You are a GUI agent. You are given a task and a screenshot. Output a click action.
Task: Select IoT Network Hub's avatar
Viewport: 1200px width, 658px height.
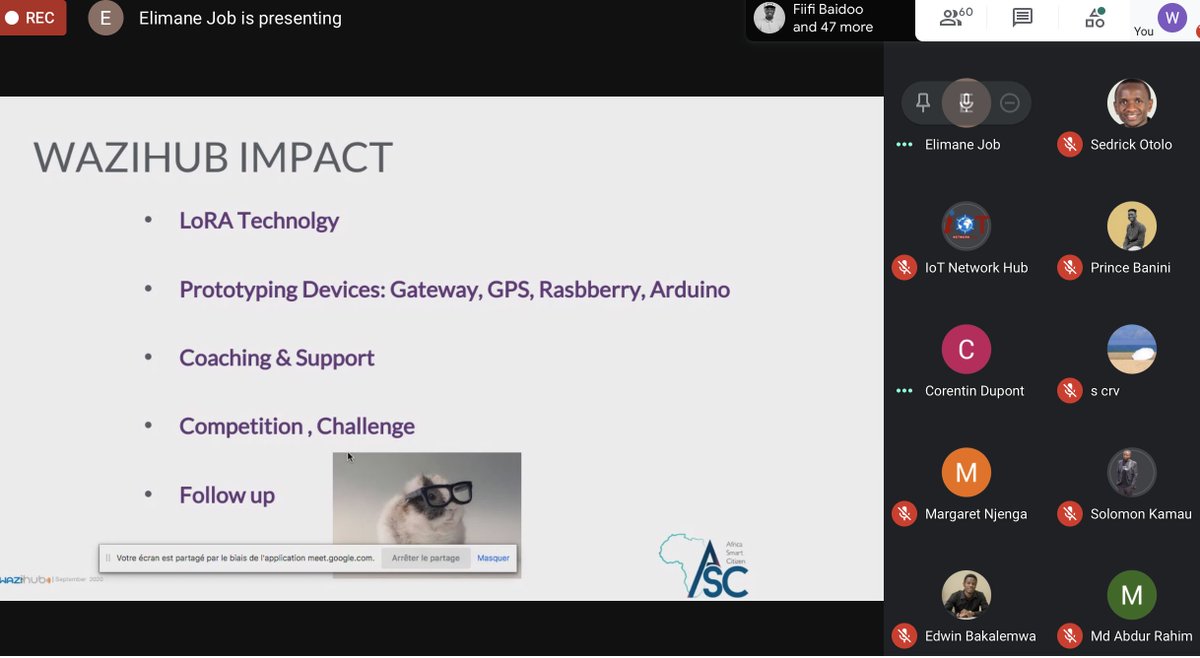[966, 226]
